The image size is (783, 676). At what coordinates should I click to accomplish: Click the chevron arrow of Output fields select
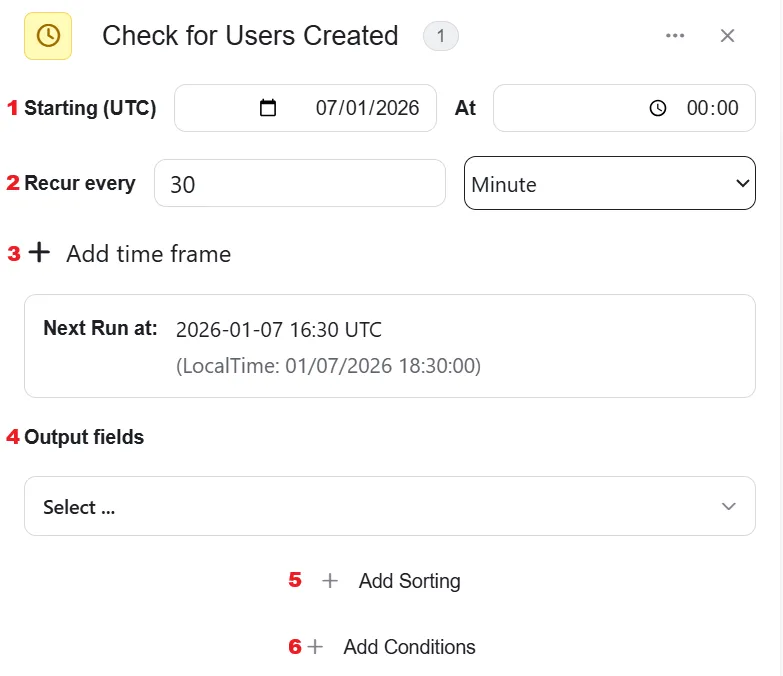[x=729, y=507]
